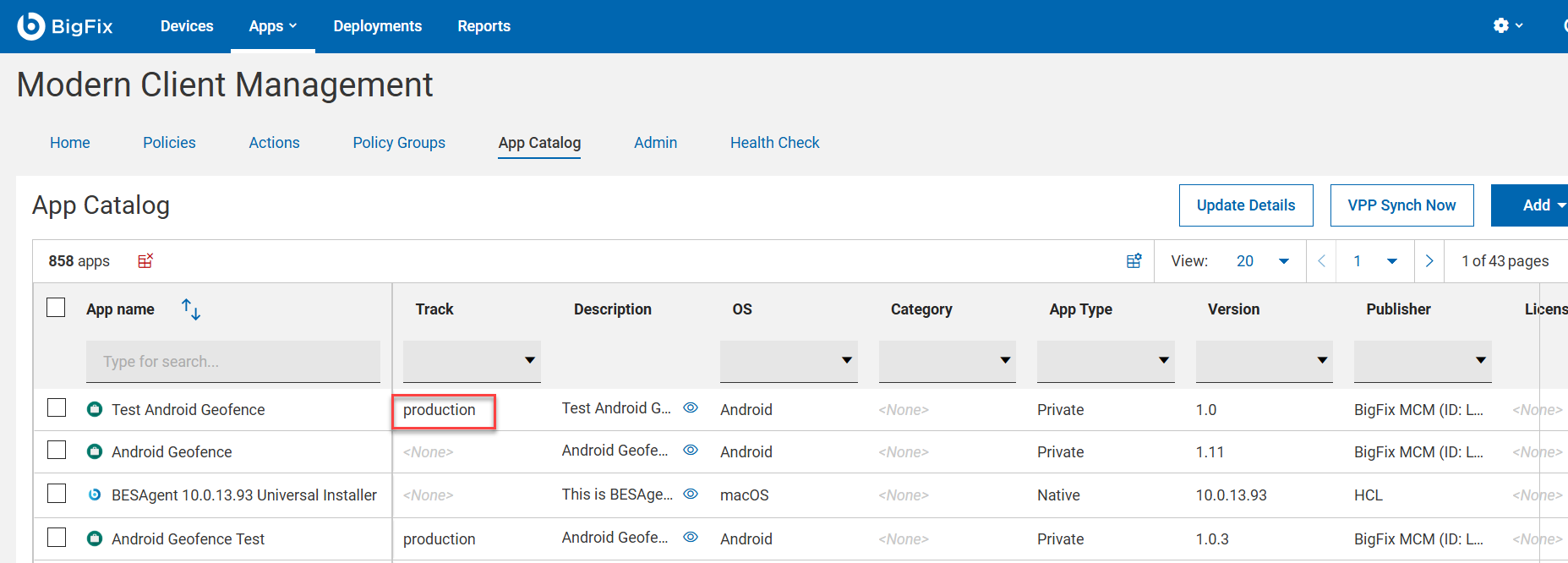Viewport: 1568px width, 563px height.
Task: View BESAgent description eye icon
Action: point(691,494)
